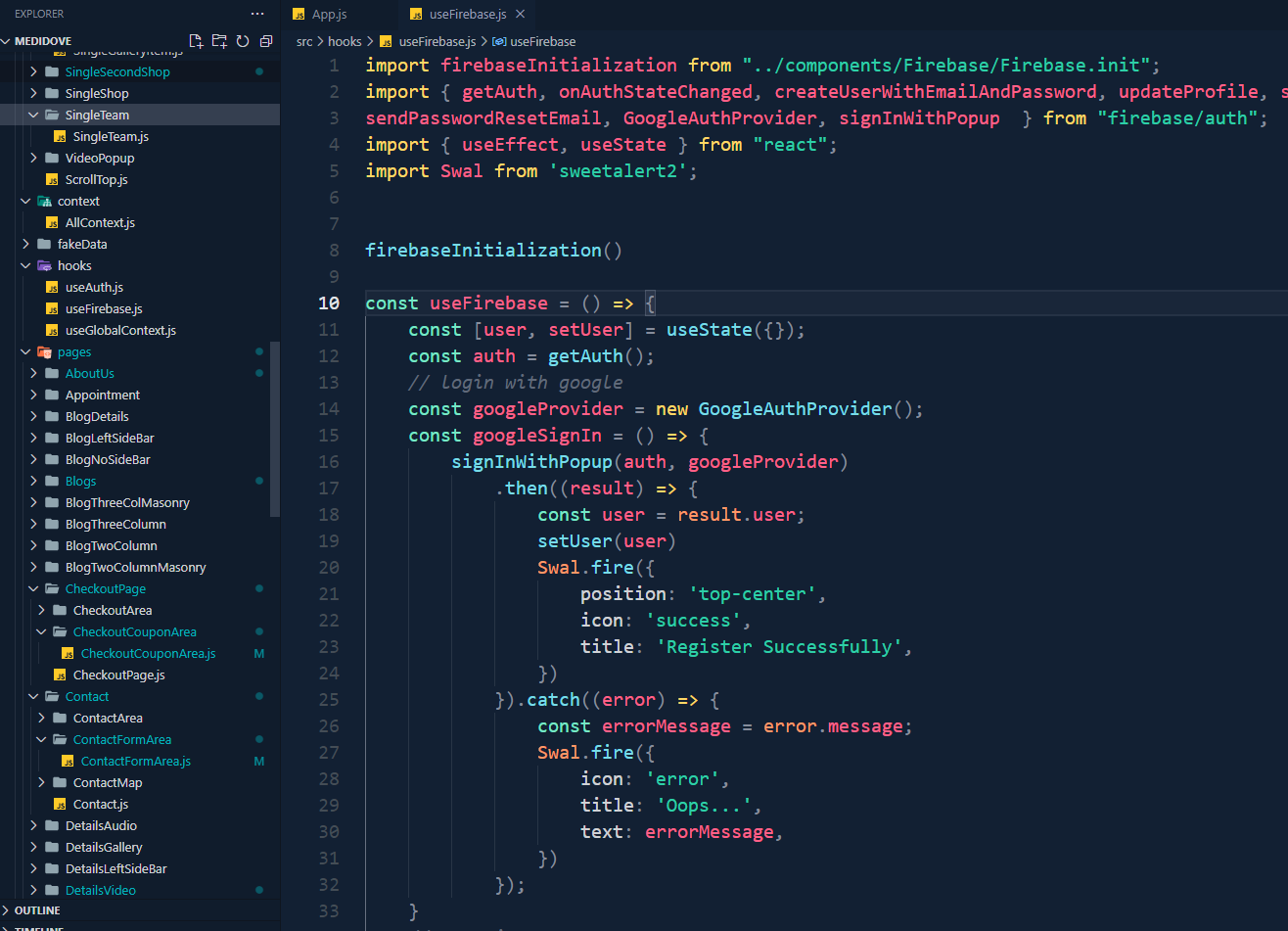Click the Explorer sidebar scrollbar thumb
The height and width of the screenshot is (931, 1288).
pyautogui.click(x=275, y=429)
